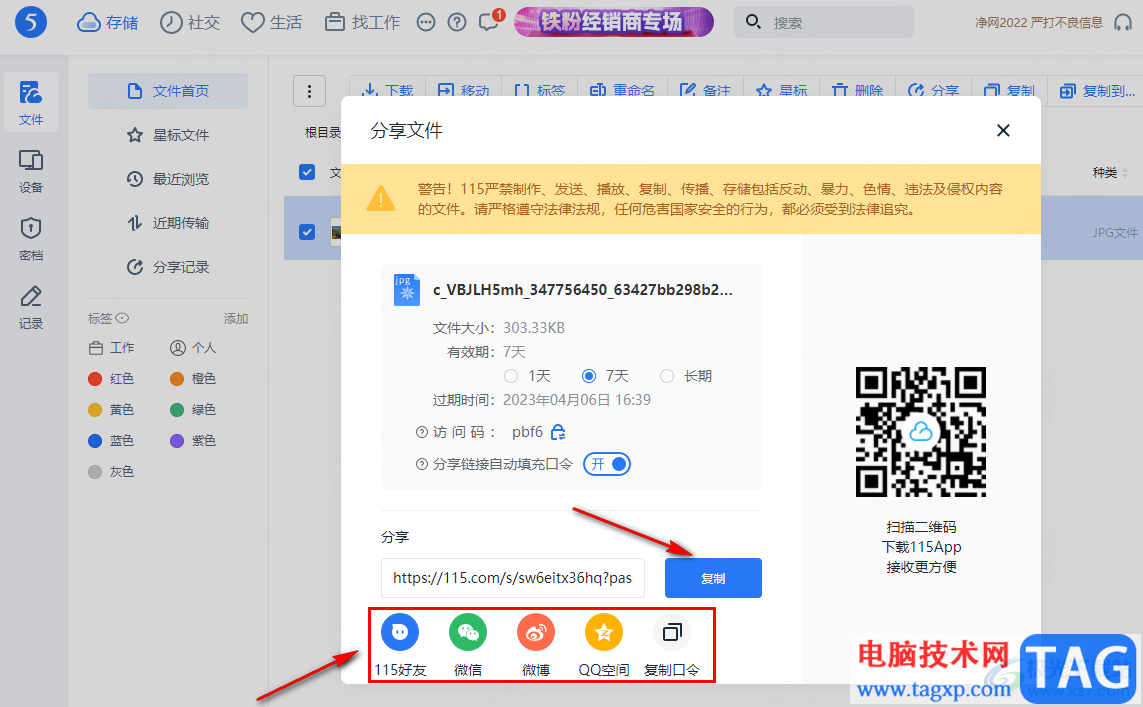Viewport: 1143px width, 707px height.
Task: Sort by the 种类 column
Action: [1109, 173]
